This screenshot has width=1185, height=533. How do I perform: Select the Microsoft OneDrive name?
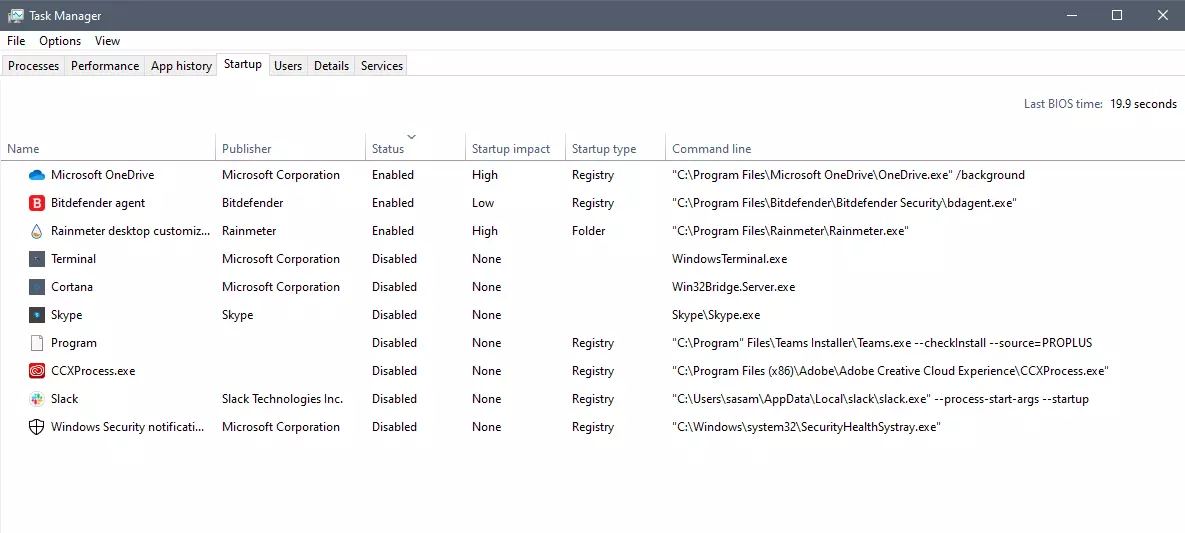click(x=102, y=175)
